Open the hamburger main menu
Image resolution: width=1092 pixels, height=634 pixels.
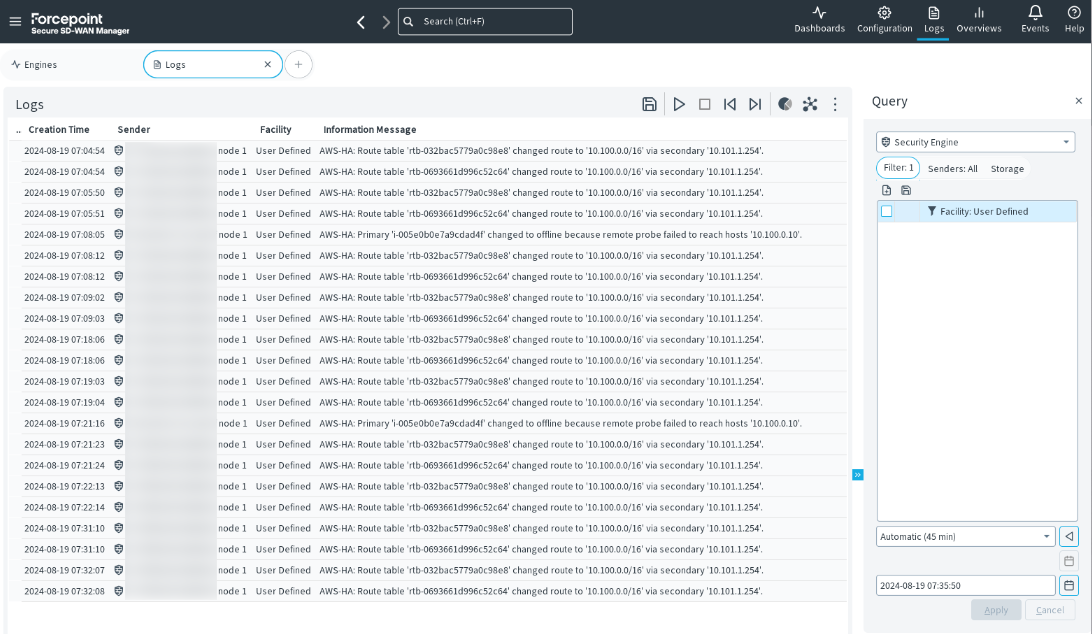tap(15, 22)
